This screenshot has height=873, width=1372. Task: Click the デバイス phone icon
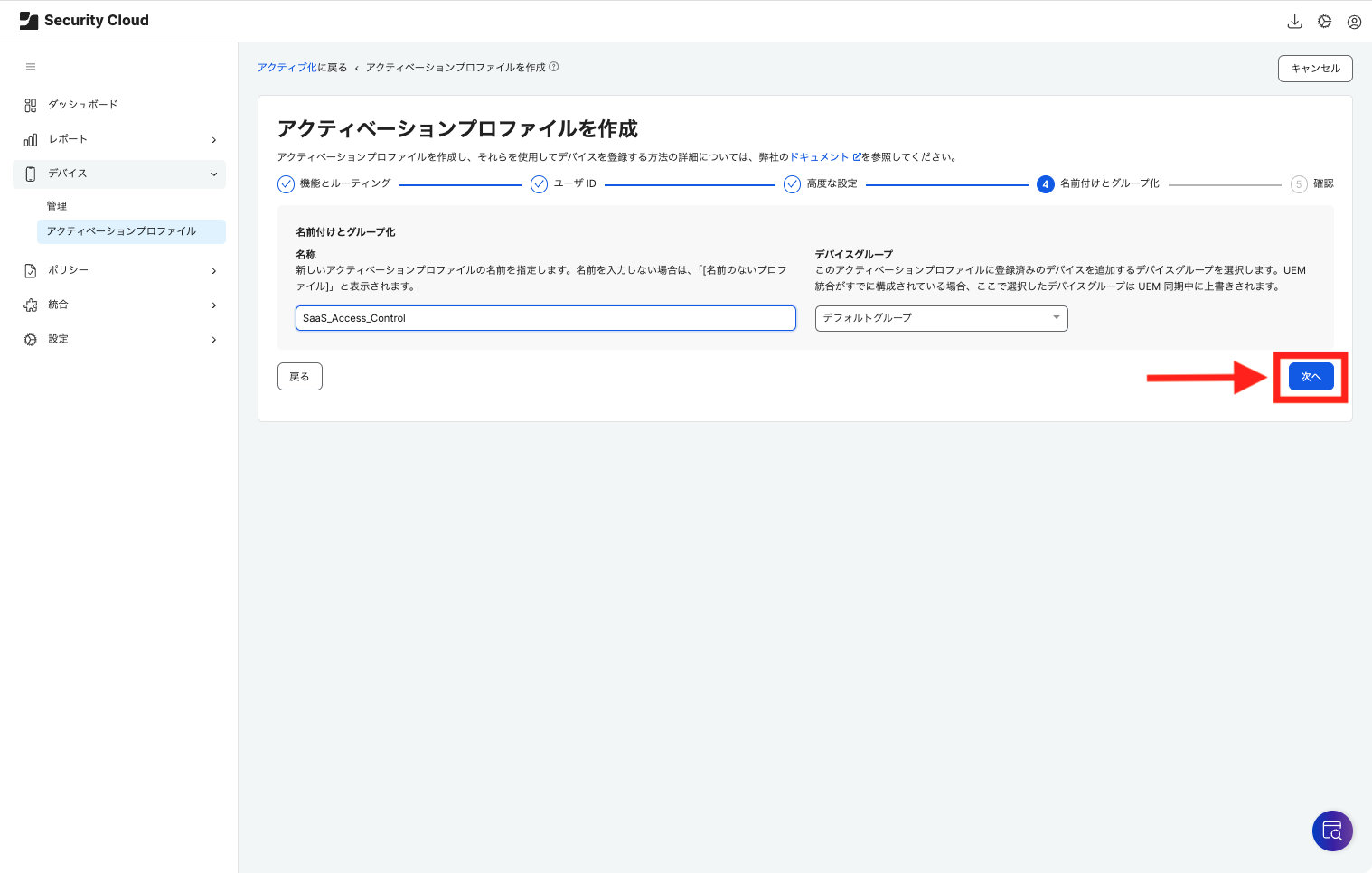click(x=31, y=174)
